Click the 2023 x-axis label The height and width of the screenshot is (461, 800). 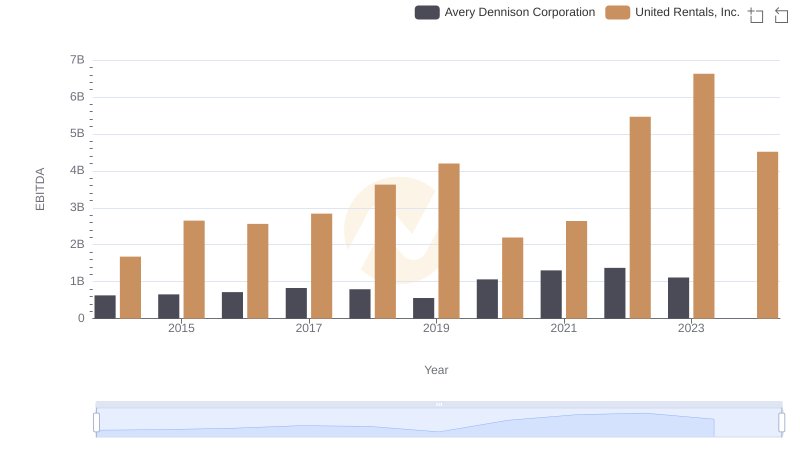691,328
